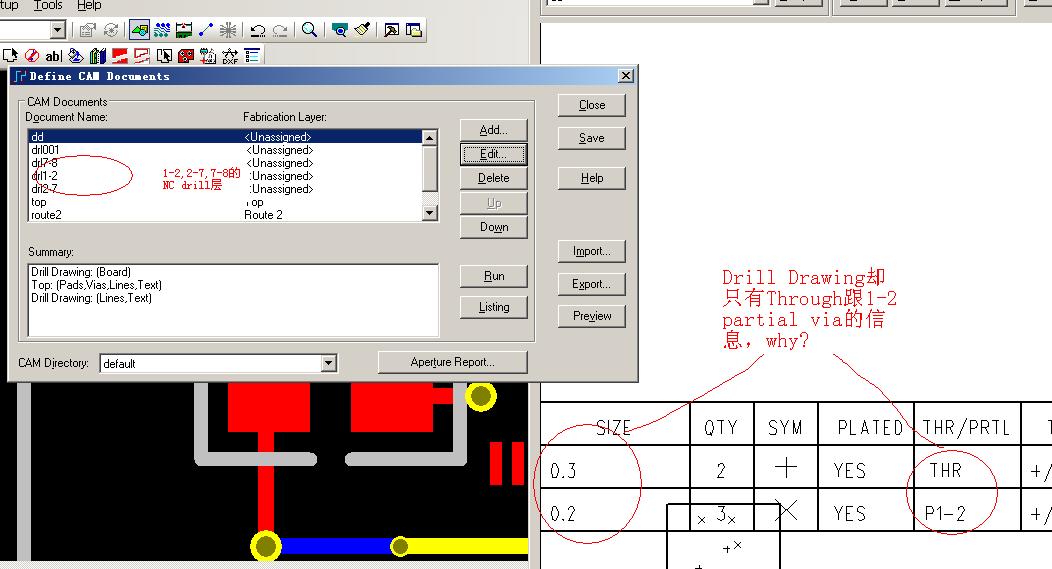The width and height of the screenshot is (1052, 569).
Task: Click the Aperture Report button
Action: (453, 362)
